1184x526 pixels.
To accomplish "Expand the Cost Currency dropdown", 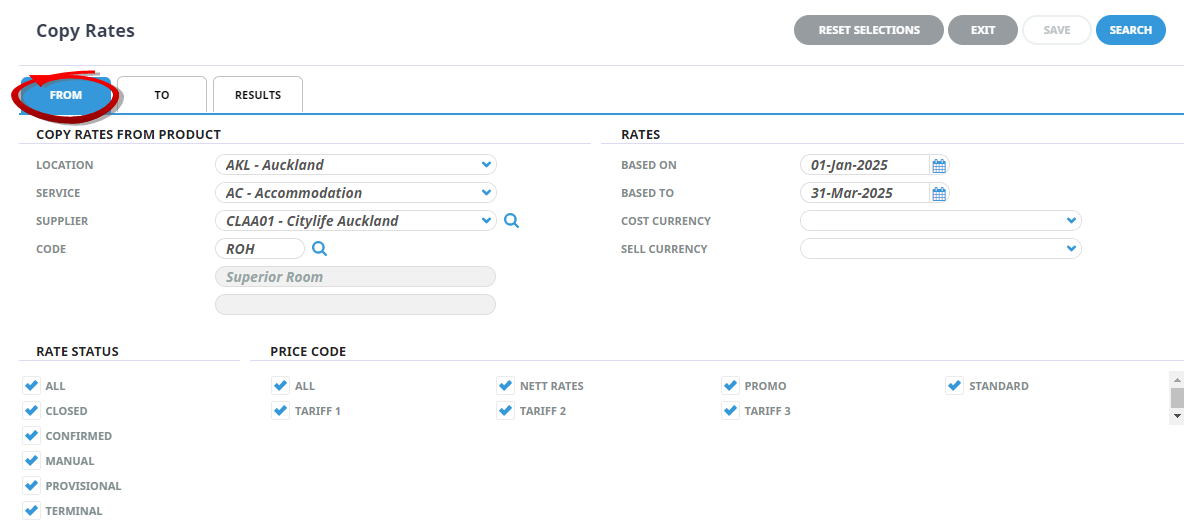I will tap(1071, 221).
